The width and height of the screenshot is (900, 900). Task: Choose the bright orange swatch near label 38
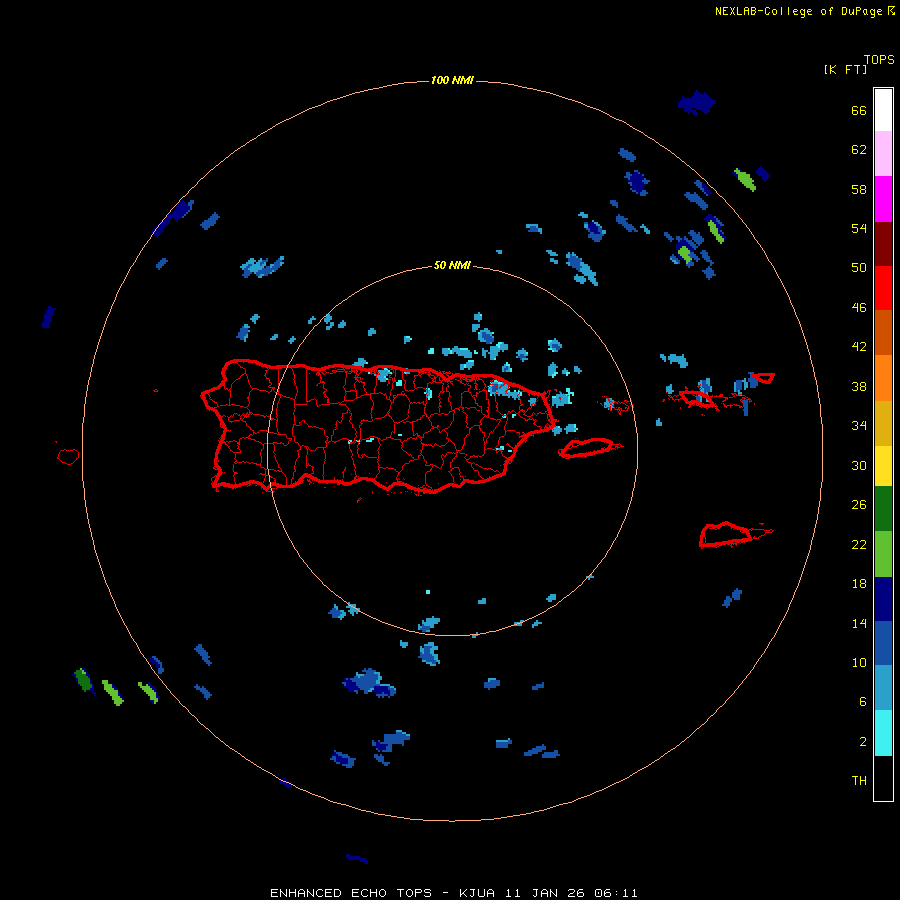coord(883,378)
